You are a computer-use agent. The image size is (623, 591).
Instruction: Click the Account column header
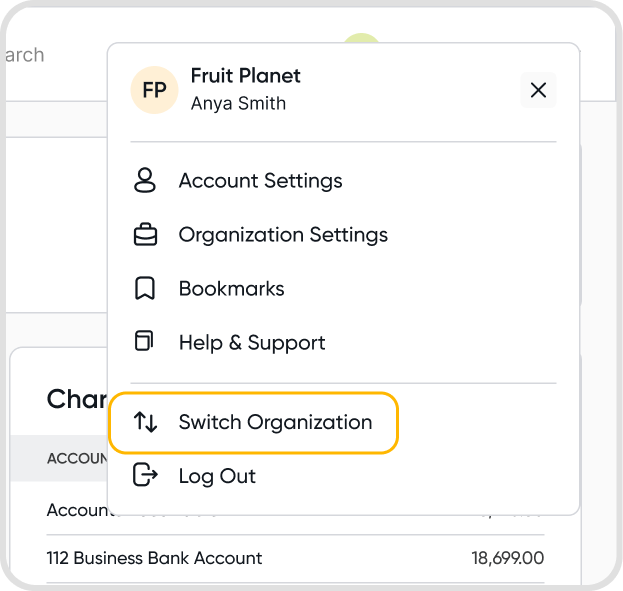pyautogui.click(x=77, y=458)
